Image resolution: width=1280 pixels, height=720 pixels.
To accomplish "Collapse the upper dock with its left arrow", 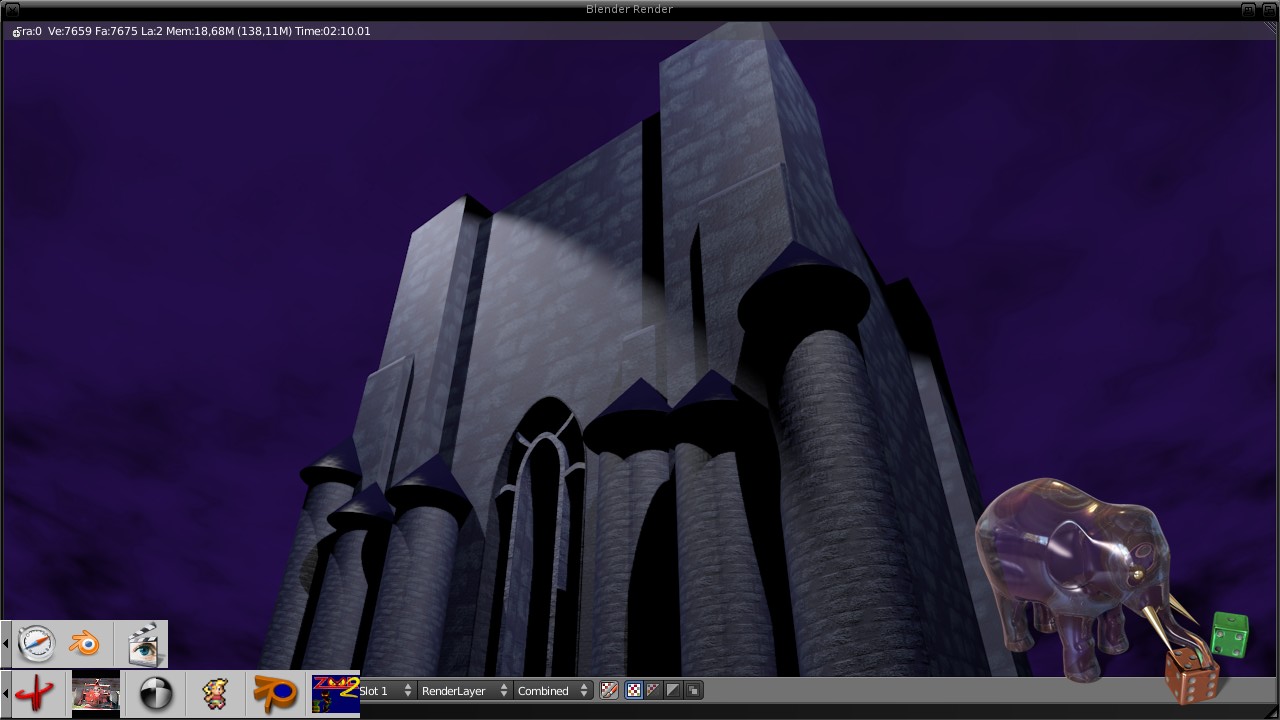I will coord(6,645).
